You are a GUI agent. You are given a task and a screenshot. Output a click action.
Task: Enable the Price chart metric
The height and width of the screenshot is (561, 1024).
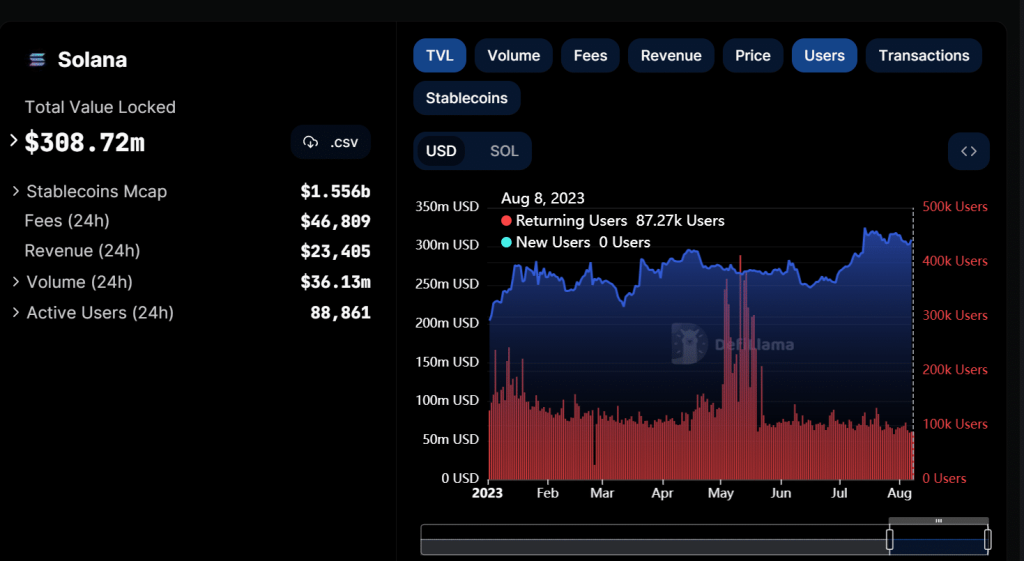click(x=753, y=56)
